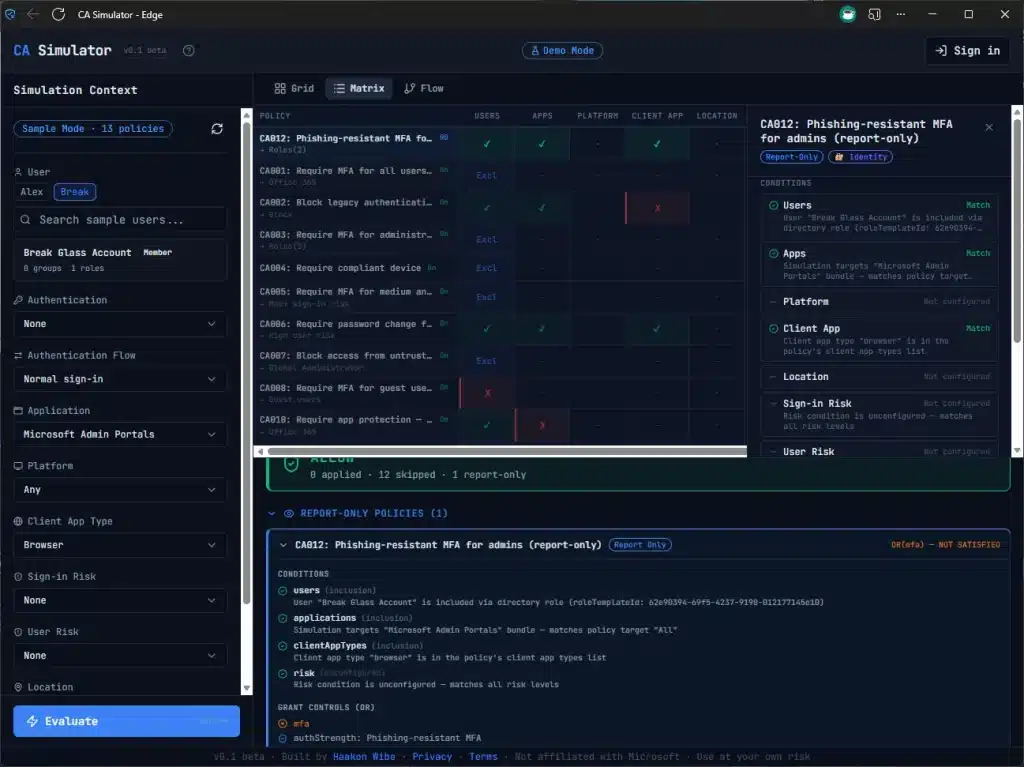Screen dimensions: 1024x767
Task: Click the Search sample users field
Action: (120, 220)
